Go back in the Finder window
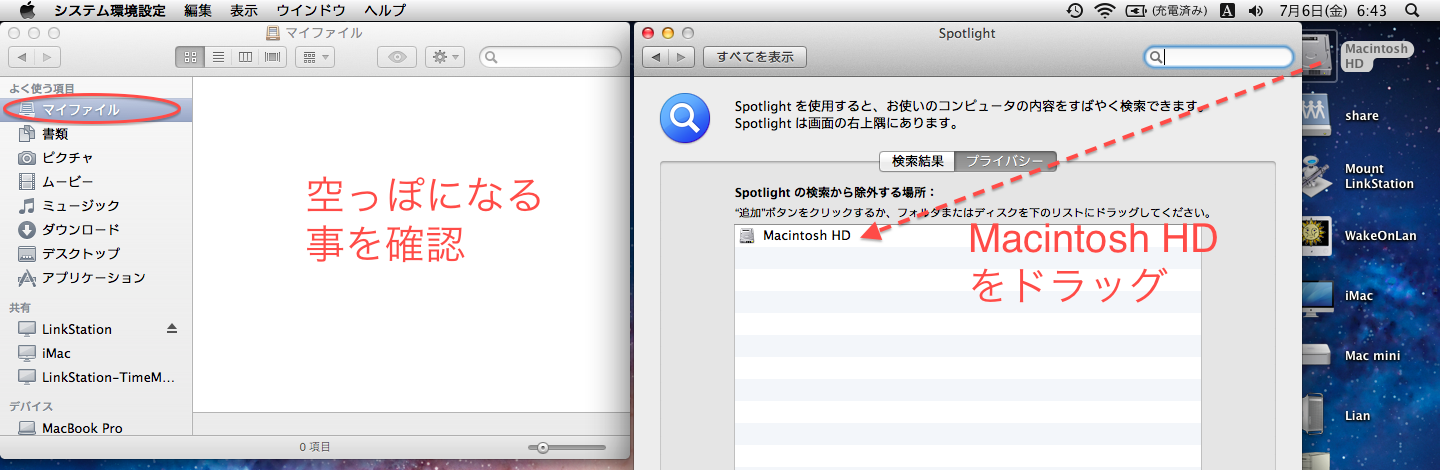 (21, 57)
